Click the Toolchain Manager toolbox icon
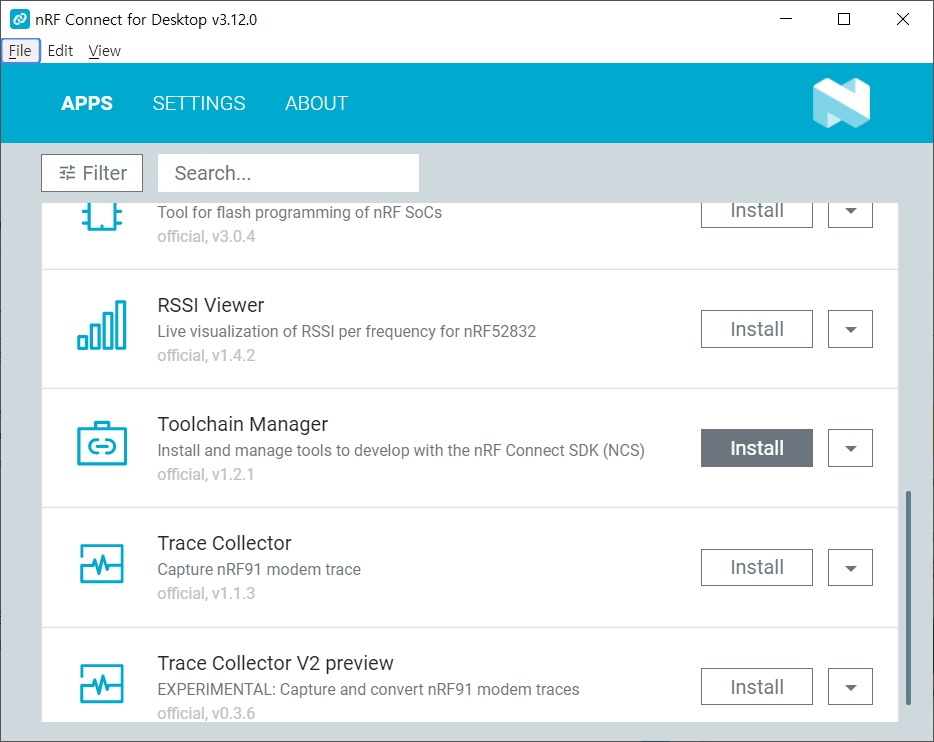This screenshot has width=934, height=742. (101, 445)
